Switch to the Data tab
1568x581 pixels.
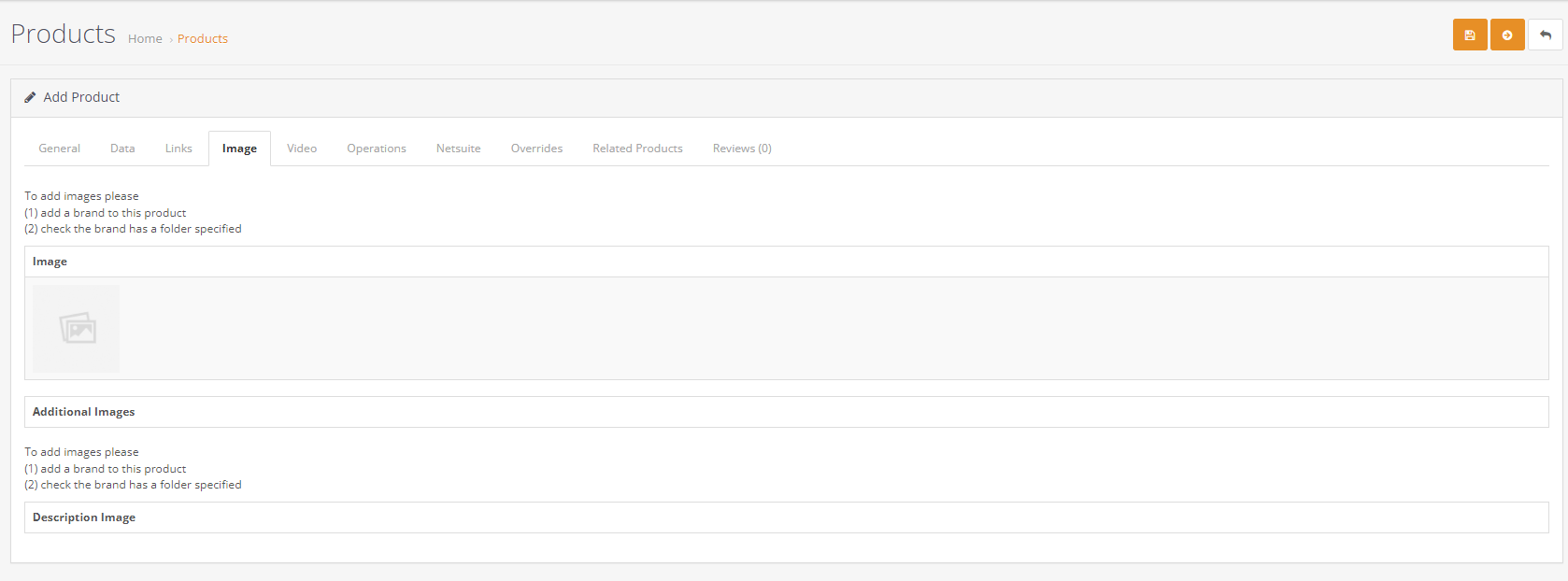[122, 149]
